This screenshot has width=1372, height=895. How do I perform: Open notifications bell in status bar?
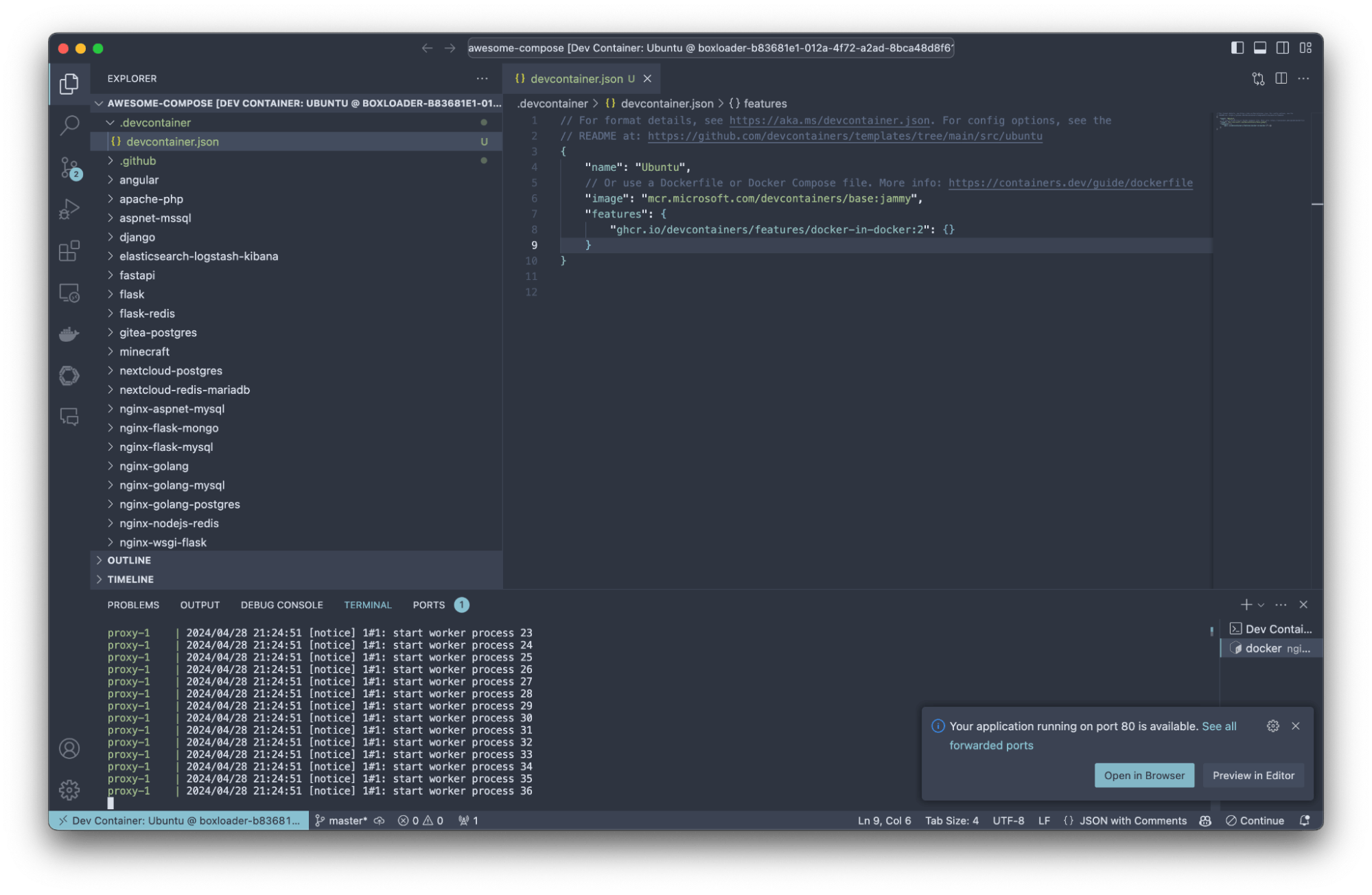pos(1305,821)
